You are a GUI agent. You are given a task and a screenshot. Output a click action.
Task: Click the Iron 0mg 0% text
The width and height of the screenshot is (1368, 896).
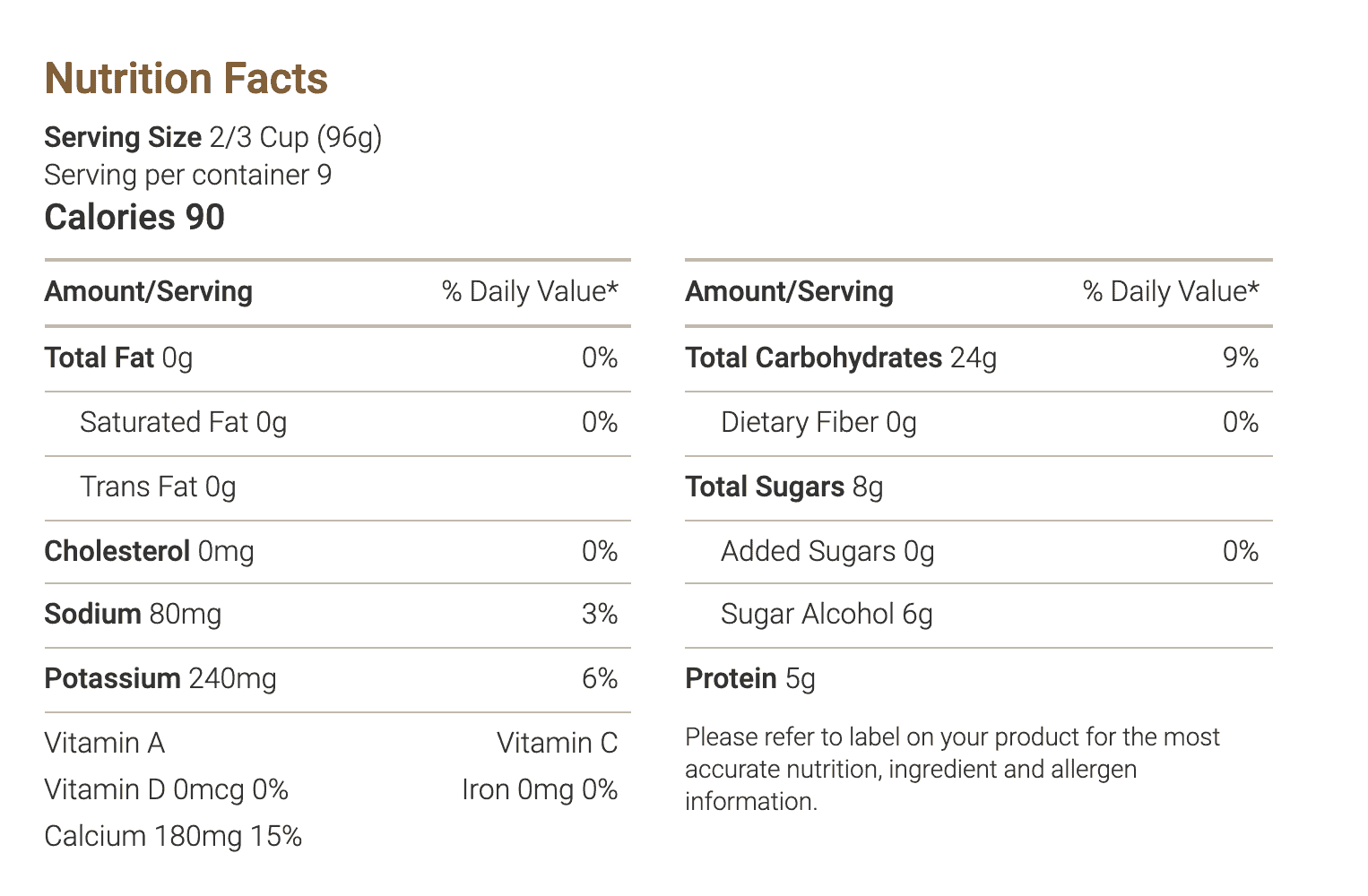tap(540, 789)
